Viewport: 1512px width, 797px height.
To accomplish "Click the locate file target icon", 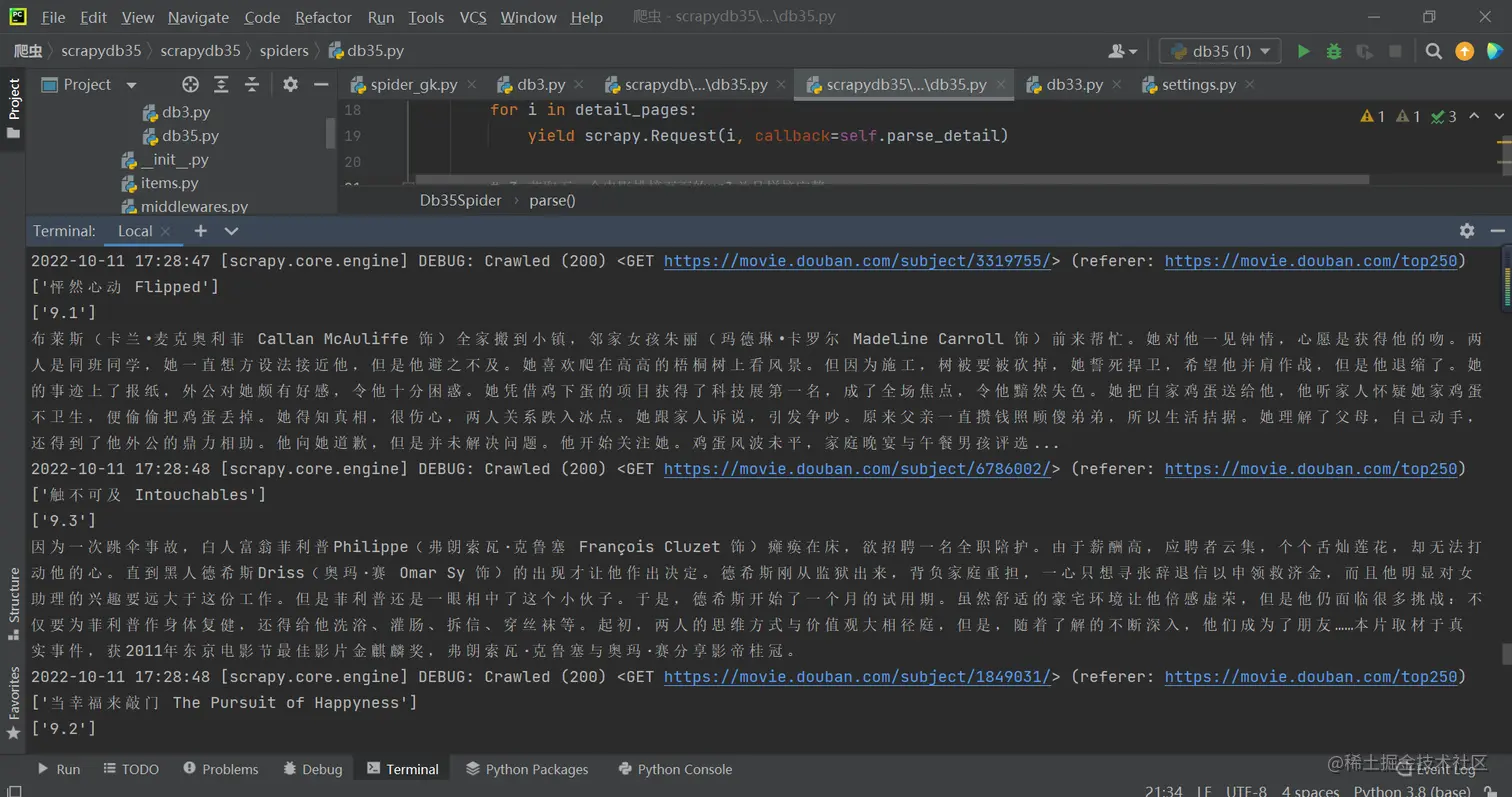I will [190, 85].
